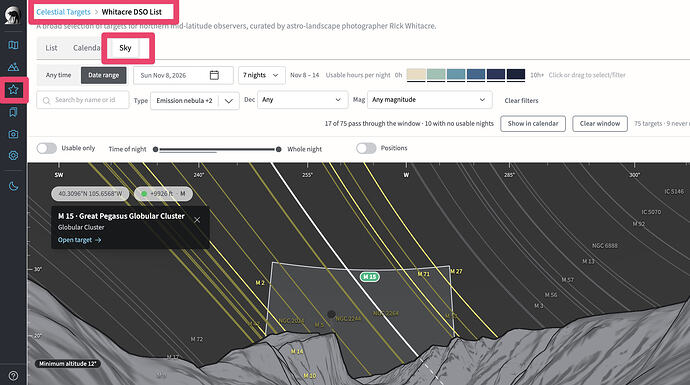Open the camera sidebar icon
The width and height of the screenshot is (690, 385).
point(13,134)
